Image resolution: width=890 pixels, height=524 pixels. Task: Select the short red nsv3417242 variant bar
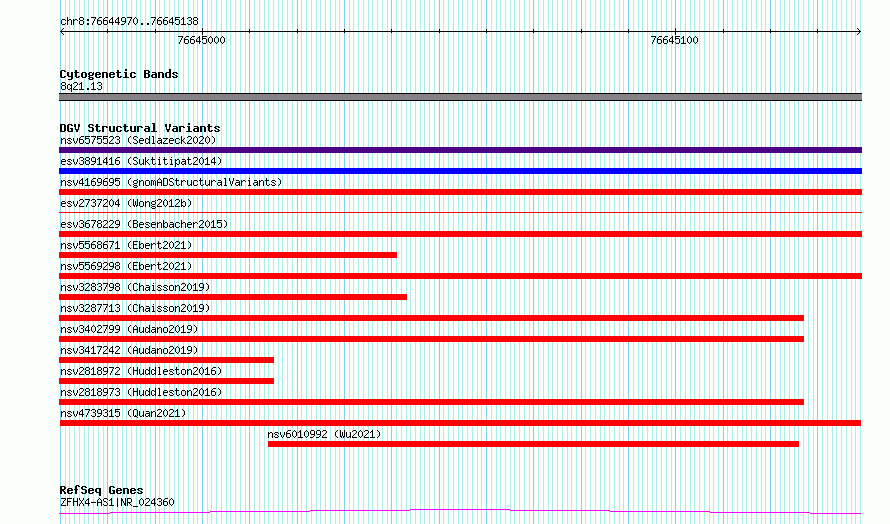tap(166, 360)
